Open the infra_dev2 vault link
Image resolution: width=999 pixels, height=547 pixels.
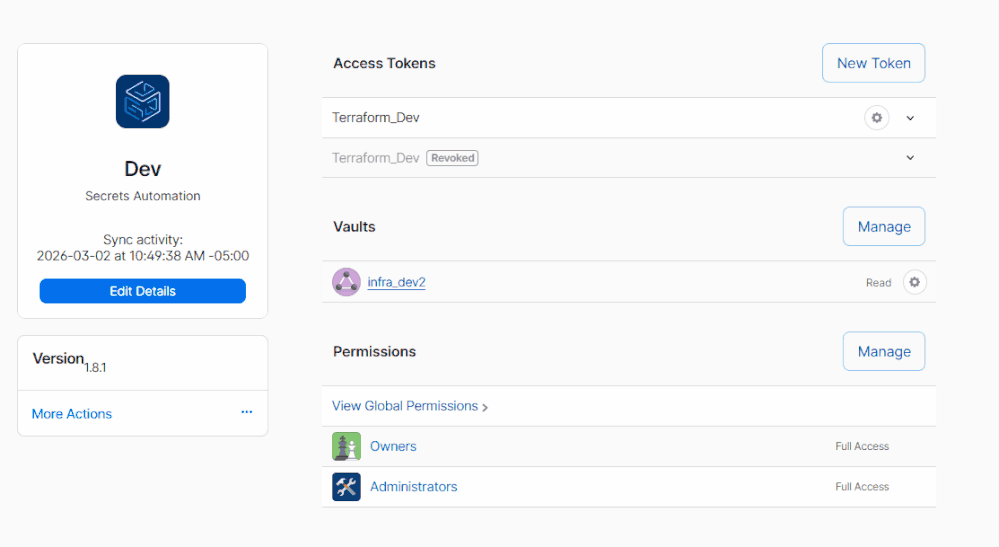pos(396,282)
